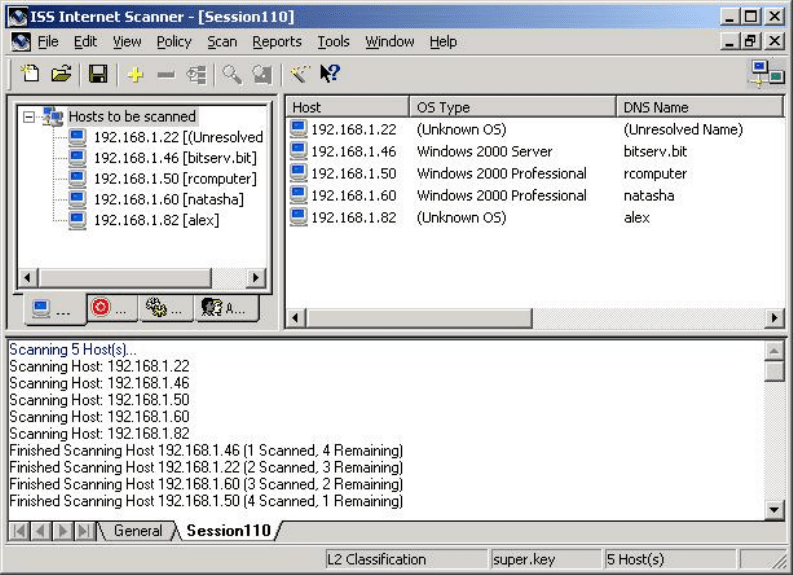Click the magnifying glass scan icon

tap(232, 74)
